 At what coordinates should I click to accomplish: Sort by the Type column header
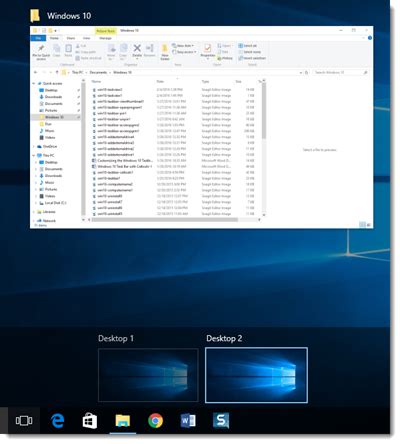pos(205,81)
